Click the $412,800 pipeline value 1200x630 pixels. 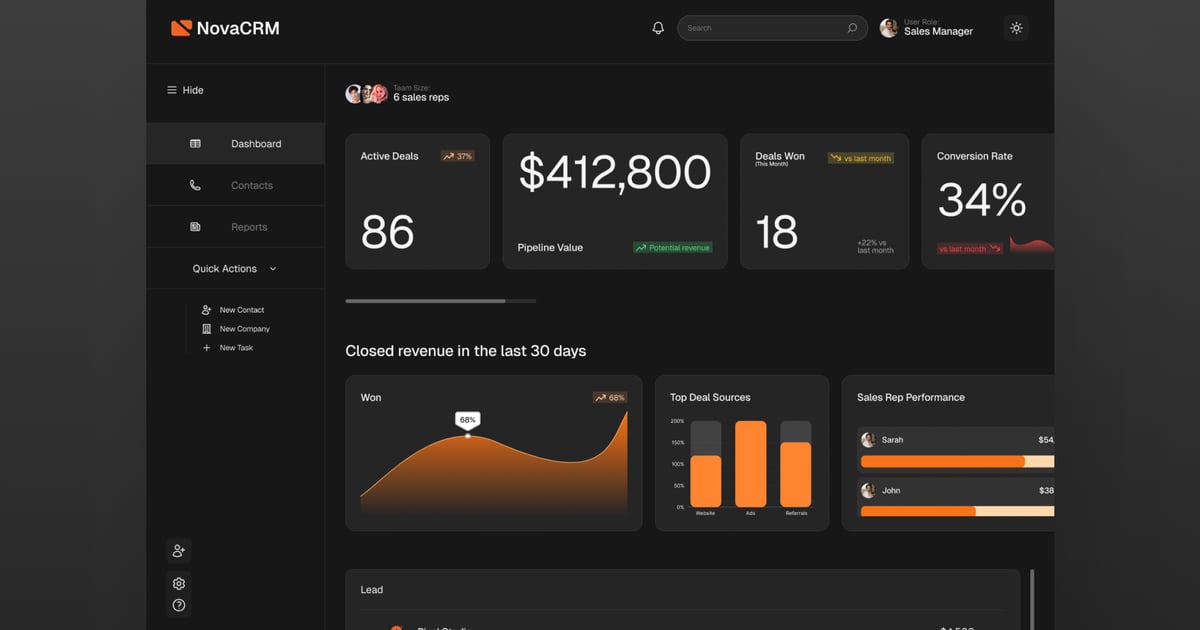pyautogui.click(x=615, y=172)
